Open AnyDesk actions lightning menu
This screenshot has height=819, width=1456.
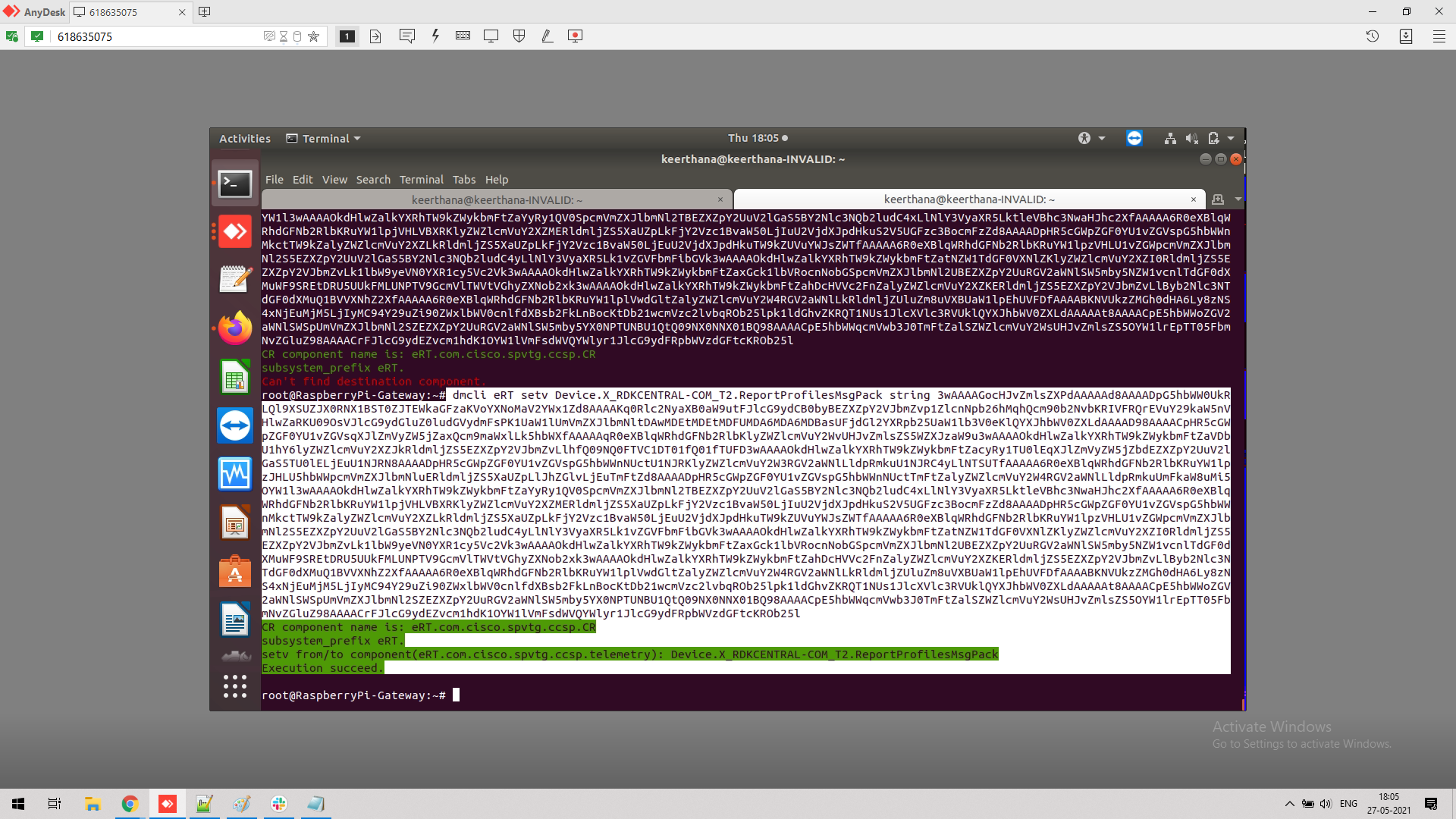coord(435,36)
